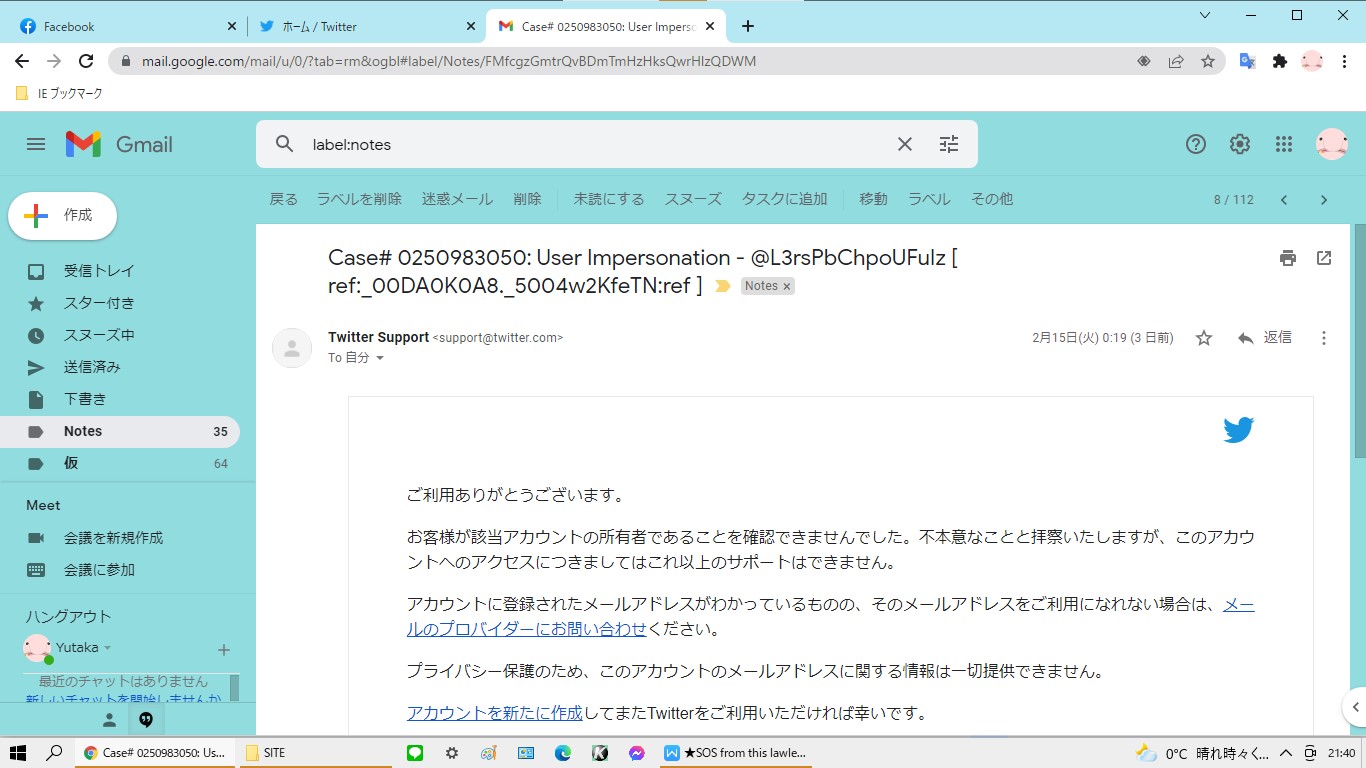Open the 受信トレイ inbox folder
The image size is (1366, 768).
click(x=98, y=271)
